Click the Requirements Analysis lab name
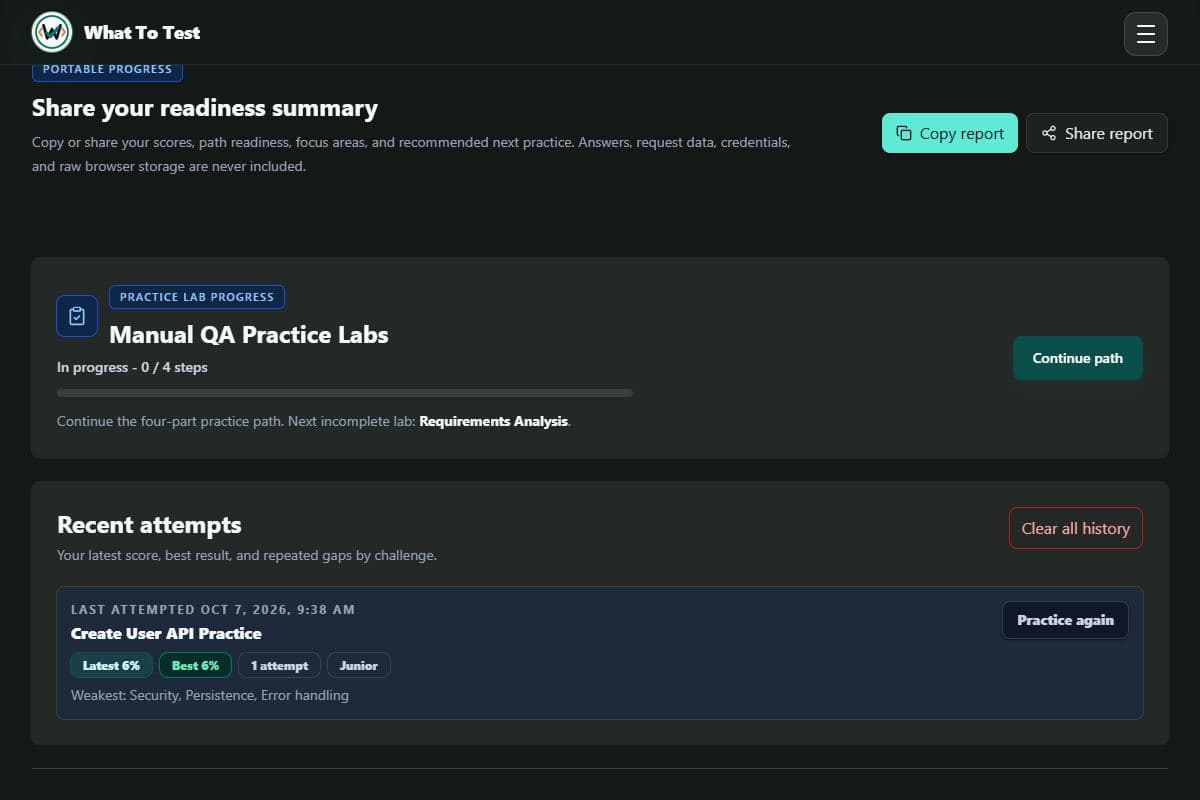This screenshot has height=800, width=1200. pos(494,421)
